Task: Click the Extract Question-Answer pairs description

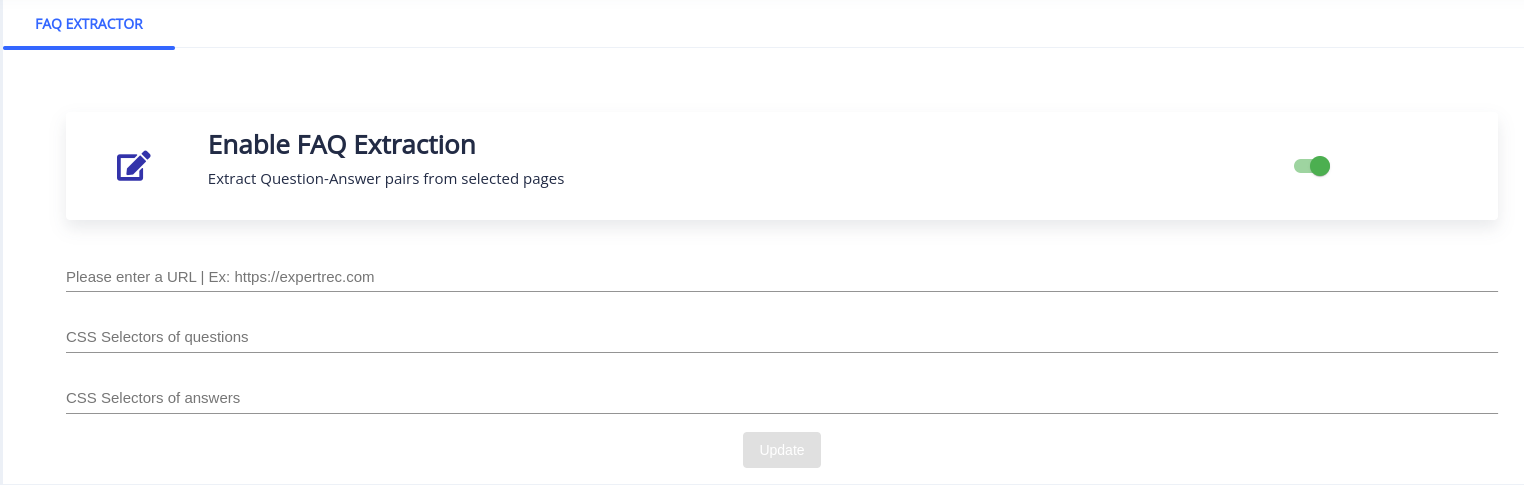Action: (386, 180)
